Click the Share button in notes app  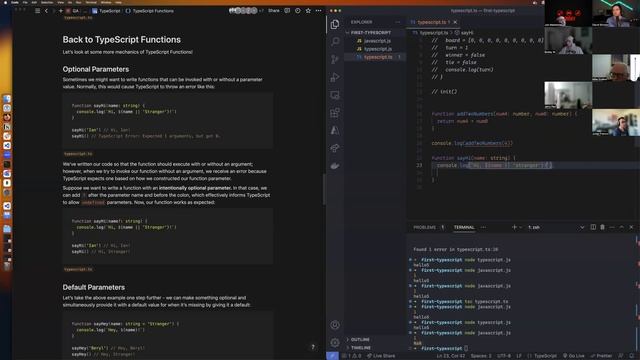click(273, 11)
